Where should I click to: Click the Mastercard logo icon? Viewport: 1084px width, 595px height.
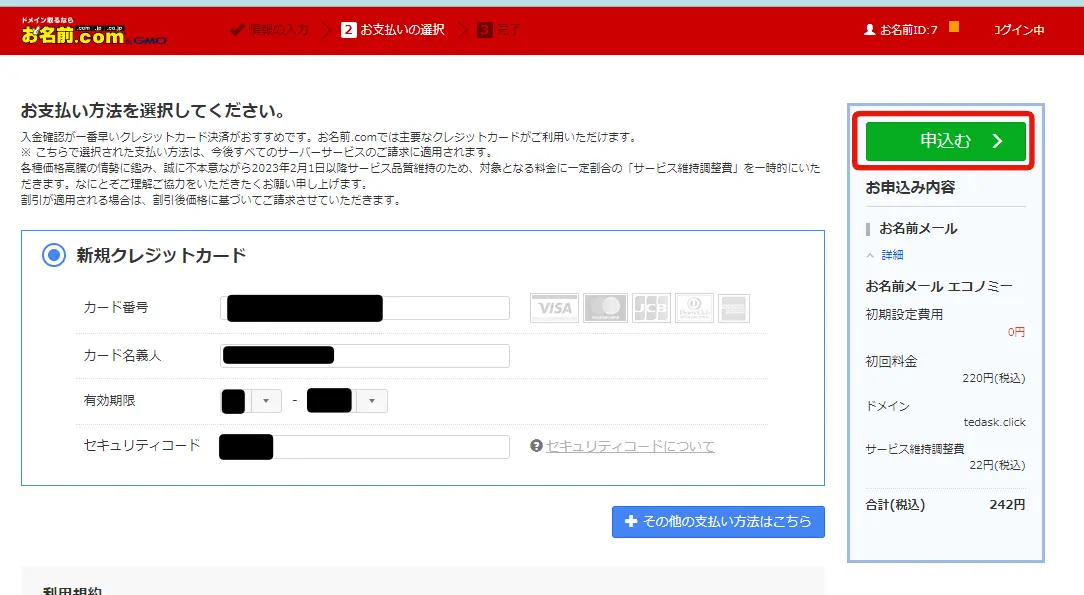pyautogui.click(x=605, y=308)
